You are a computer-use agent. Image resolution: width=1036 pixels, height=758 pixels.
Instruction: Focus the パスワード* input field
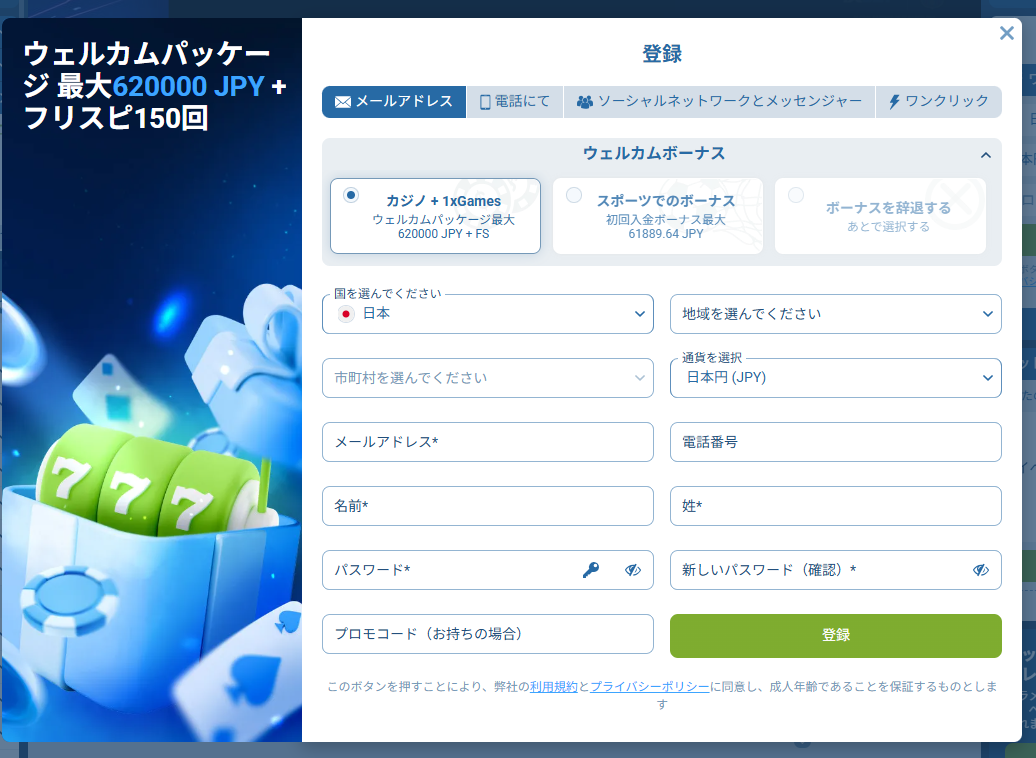[x=488, y=570]
